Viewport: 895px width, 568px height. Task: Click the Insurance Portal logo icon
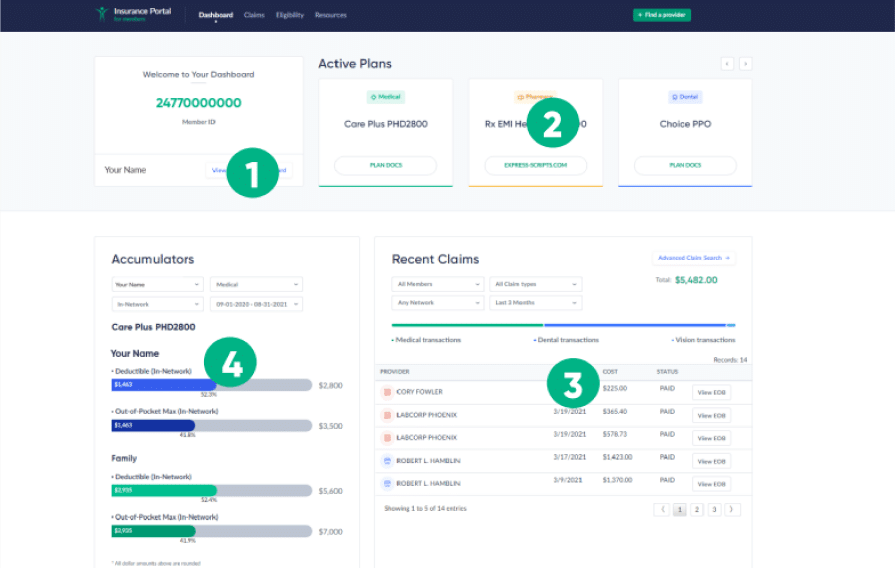point(101,14)
